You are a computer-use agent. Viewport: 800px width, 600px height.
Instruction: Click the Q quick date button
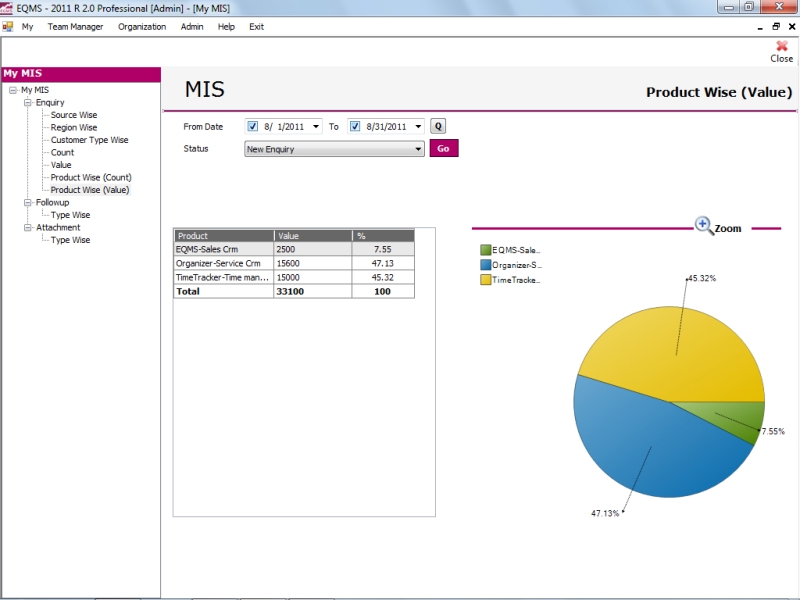pos(438,126)
